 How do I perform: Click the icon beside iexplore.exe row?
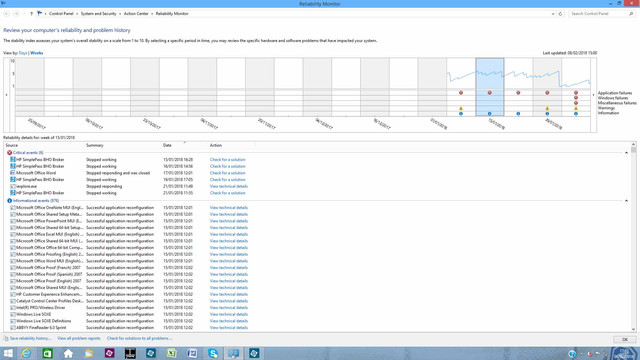pos(13,187)
